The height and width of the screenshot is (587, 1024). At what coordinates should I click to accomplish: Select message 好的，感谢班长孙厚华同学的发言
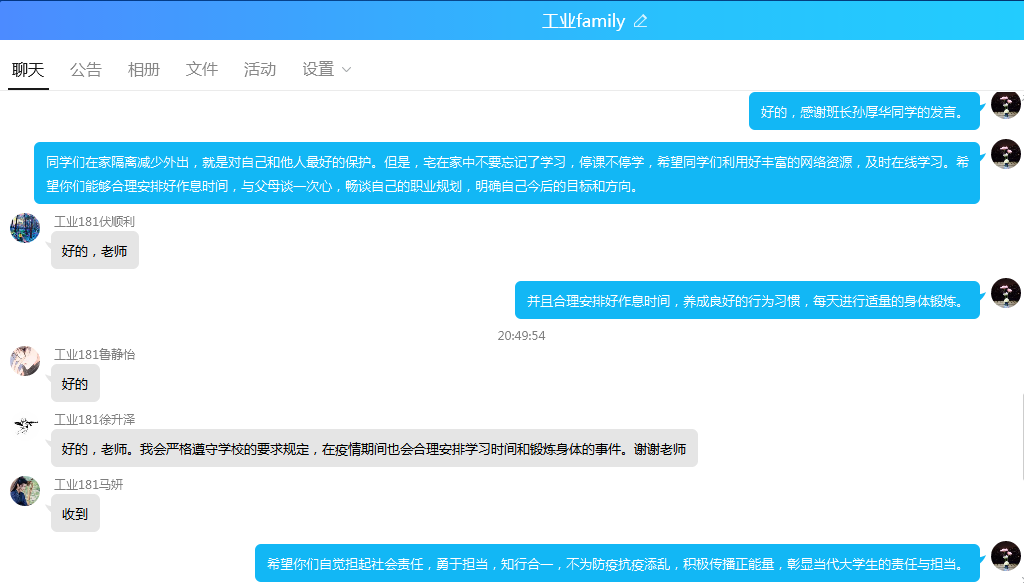point(864,111)
